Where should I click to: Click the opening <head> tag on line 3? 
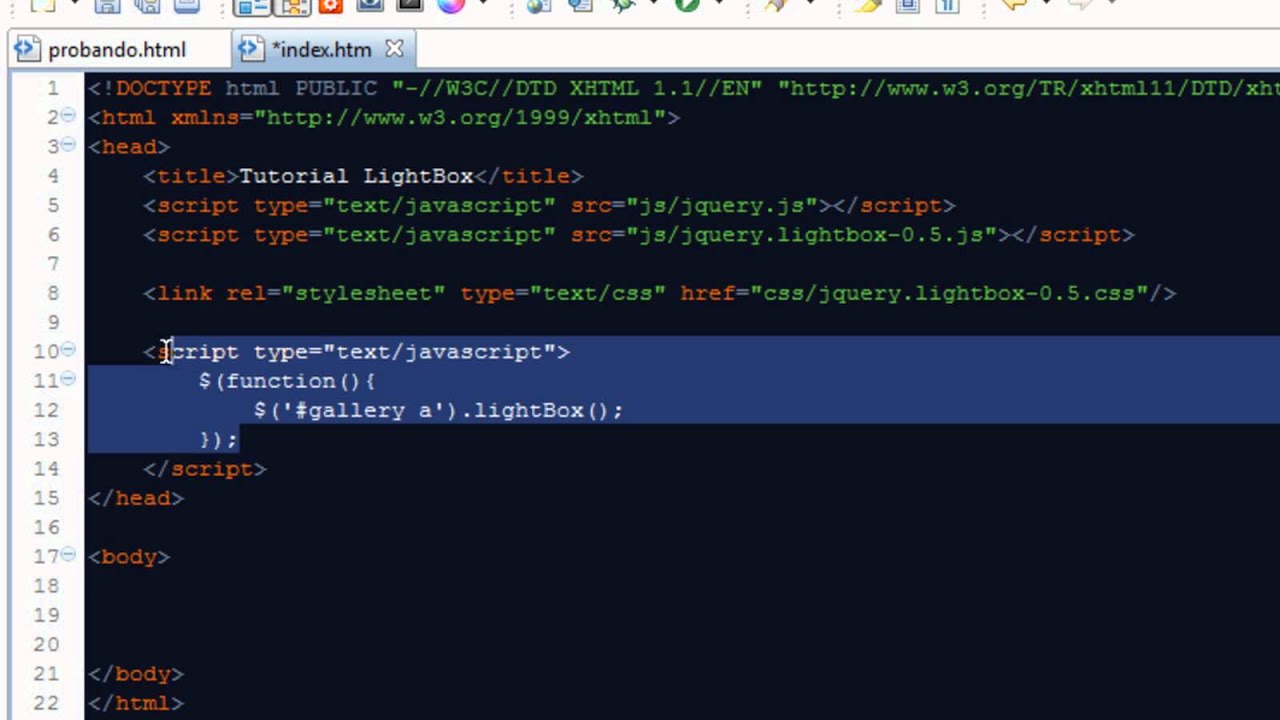(x=129, y=146)
